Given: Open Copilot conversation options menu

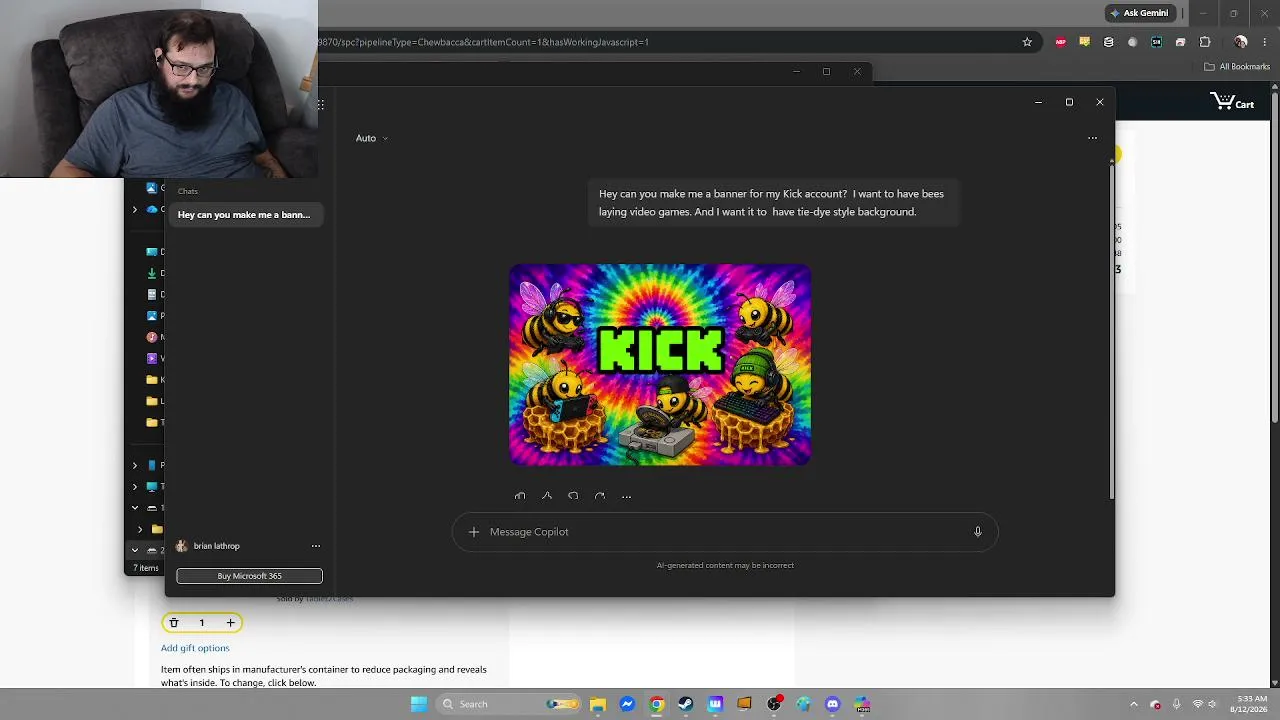Looking at the screenshot, I should pyautogui.click(x=1092, y=138).
